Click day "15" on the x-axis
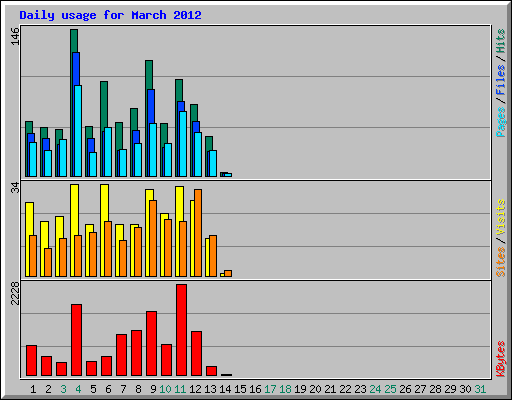 tap(240, 389)
